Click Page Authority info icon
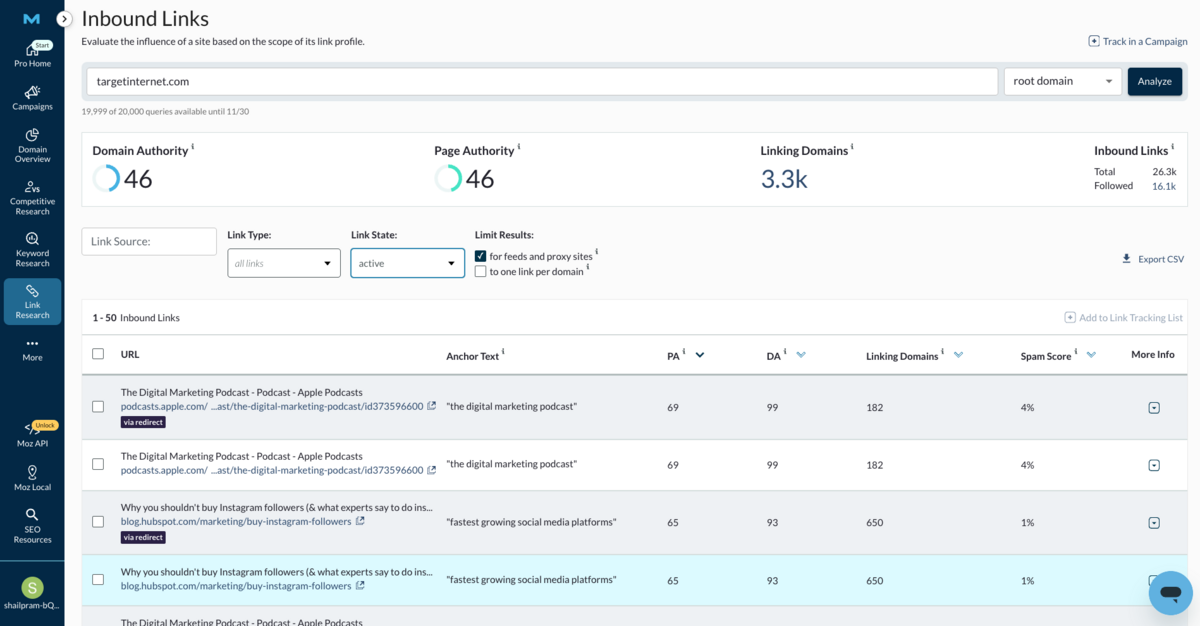Viewport: 1200px width, 626px height. pos(519,147)
